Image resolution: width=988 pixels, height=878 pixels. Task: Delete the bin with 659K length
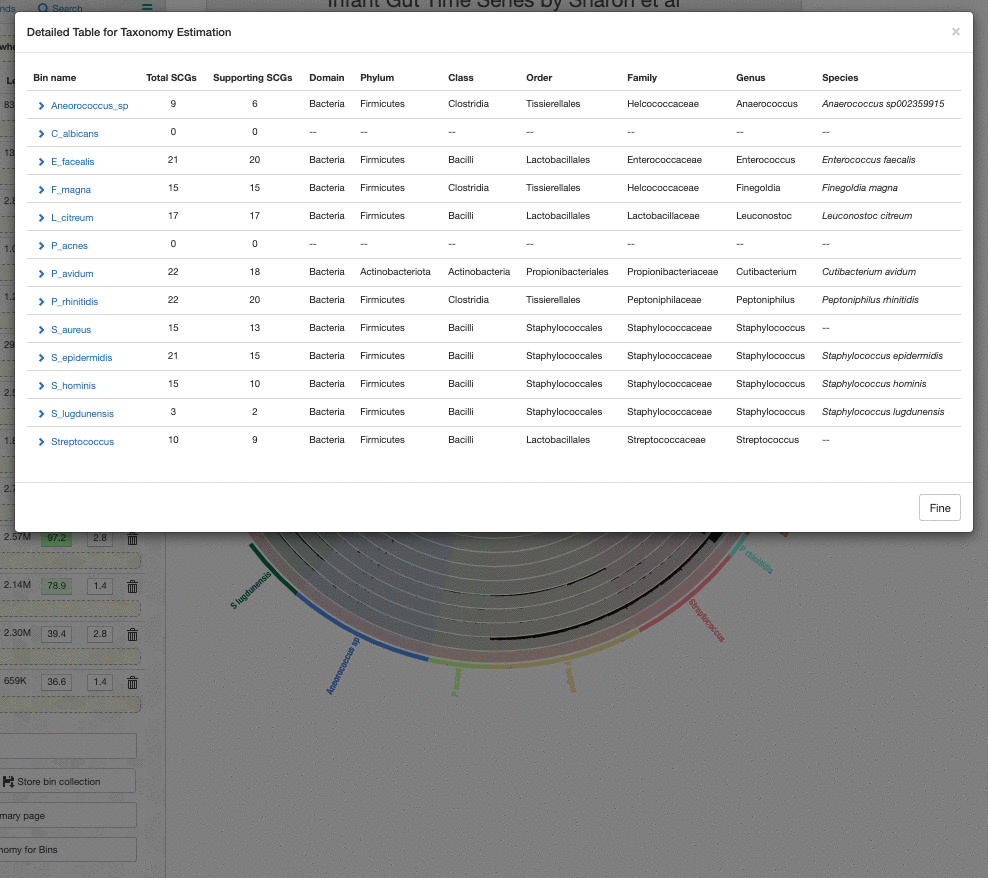(132, 683)
